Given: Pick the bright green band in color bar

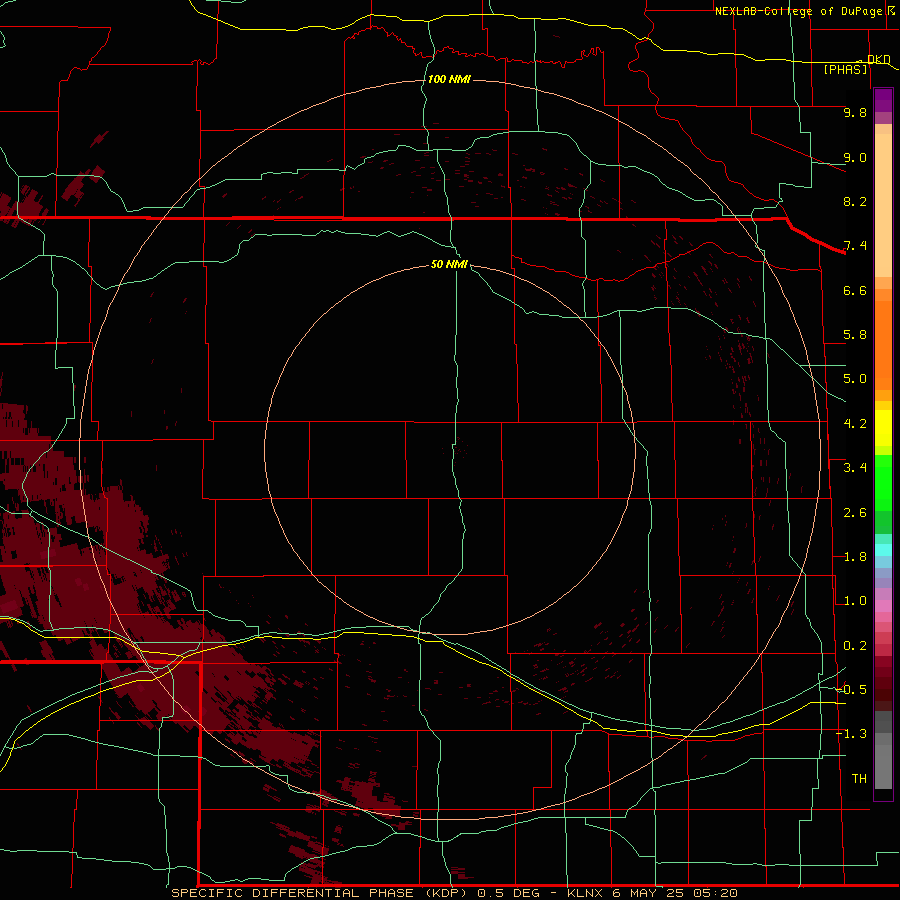Looking at the screenshot, I should (x=883, y=483).
